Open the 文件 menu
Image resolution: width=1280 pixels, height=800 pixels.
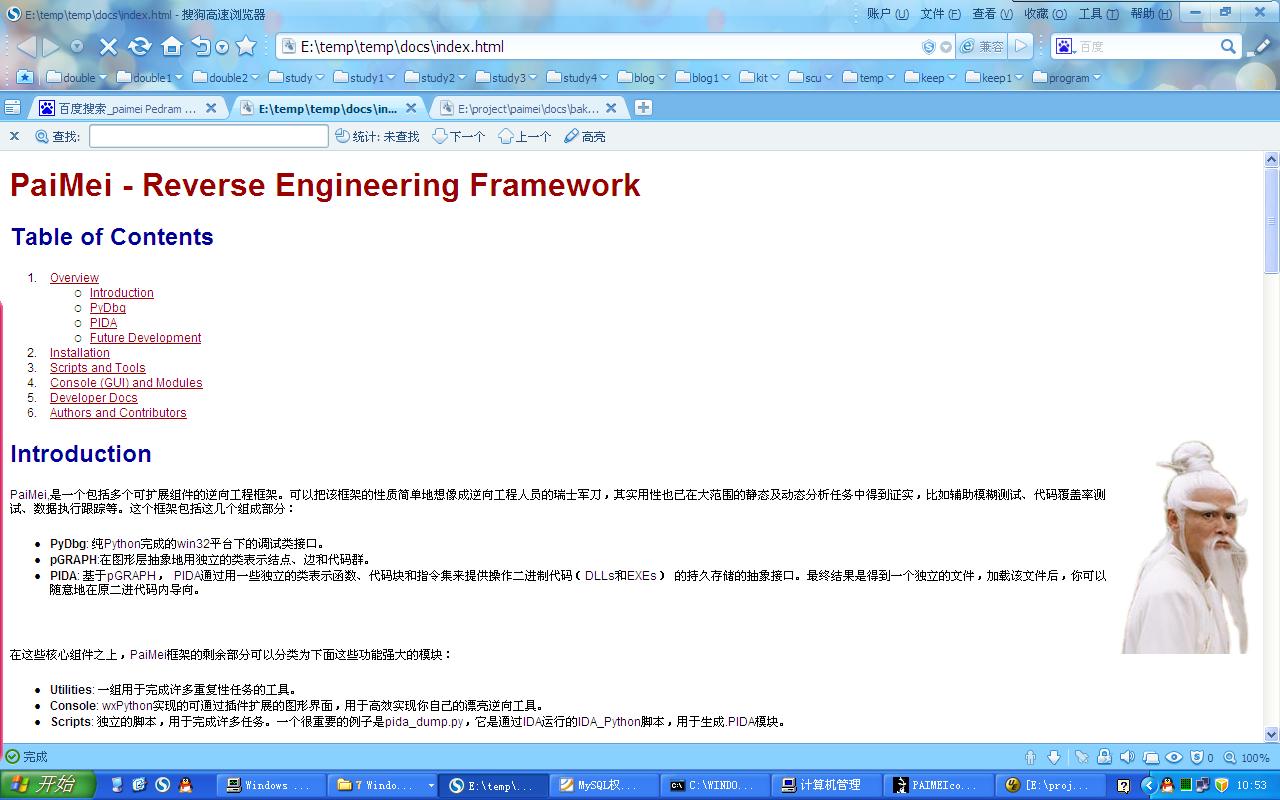[x=940, y=14]
